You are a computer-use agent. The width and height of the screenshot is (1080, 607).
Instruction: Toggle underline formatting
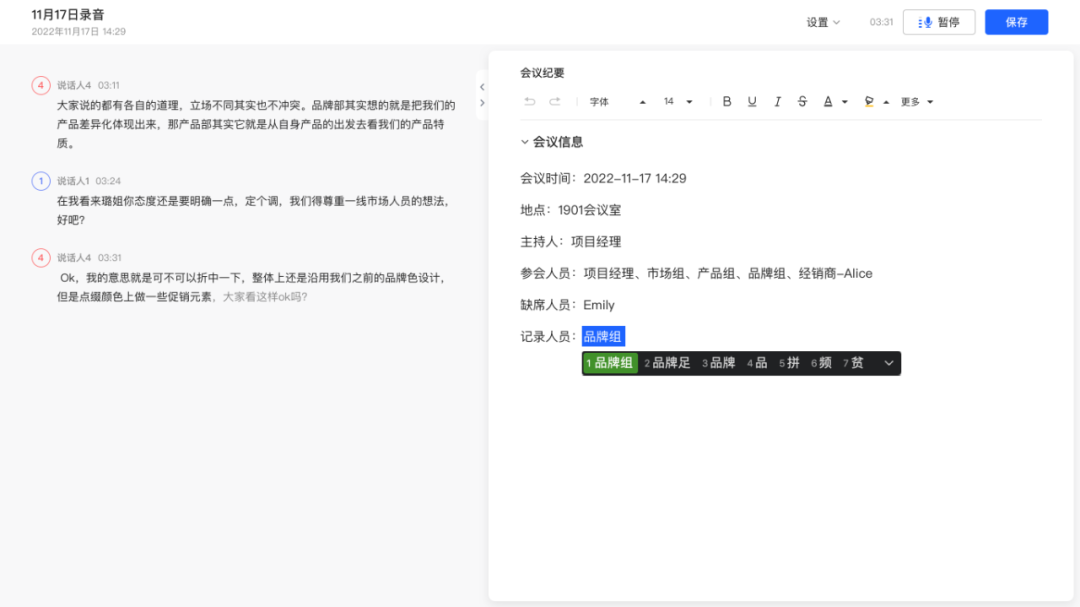(752, 102)
